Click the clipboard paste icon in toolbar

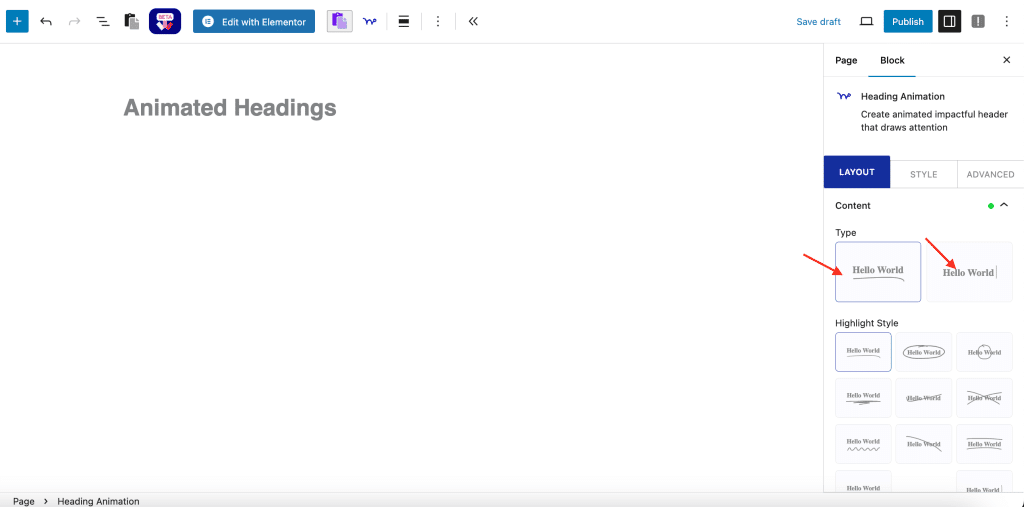132,22
